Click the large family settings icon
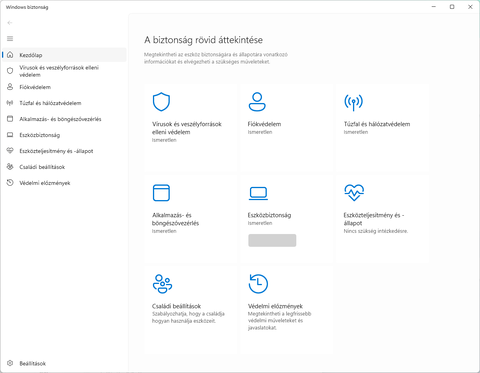 coord(162,284)
